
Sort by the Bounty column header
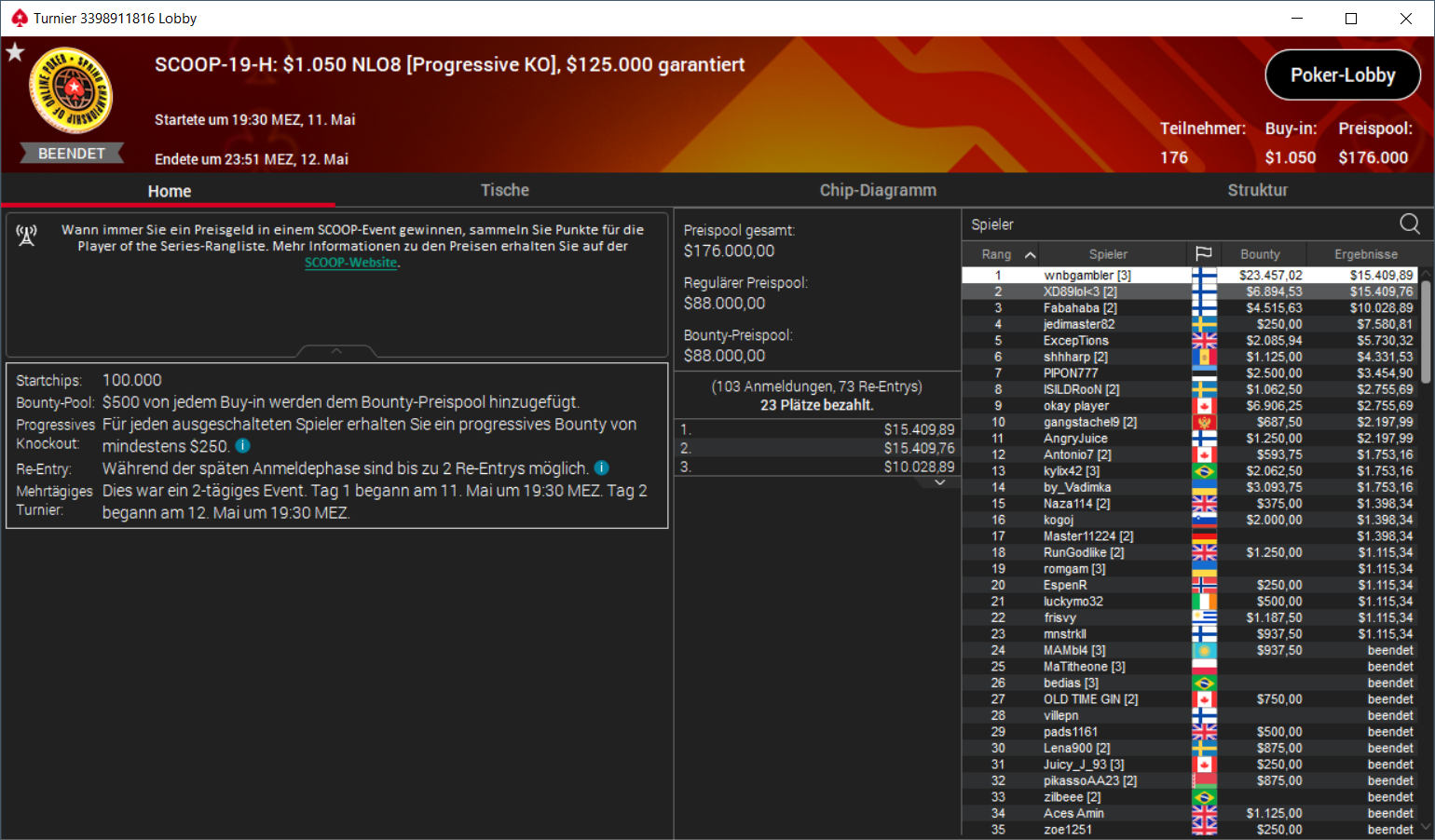coord(1260,254)
